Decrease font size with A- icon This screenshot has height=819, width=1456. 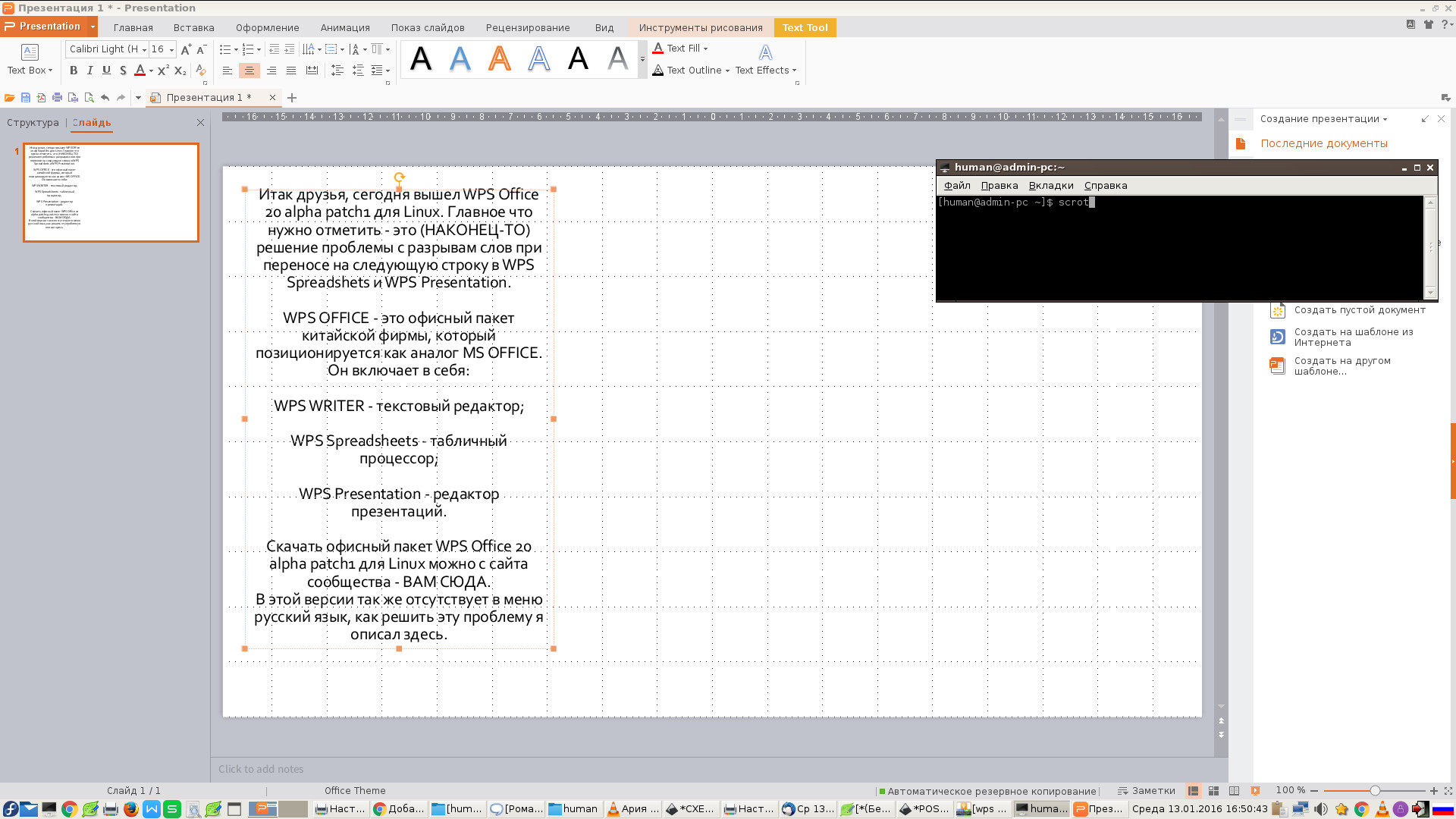coord(201,49)
